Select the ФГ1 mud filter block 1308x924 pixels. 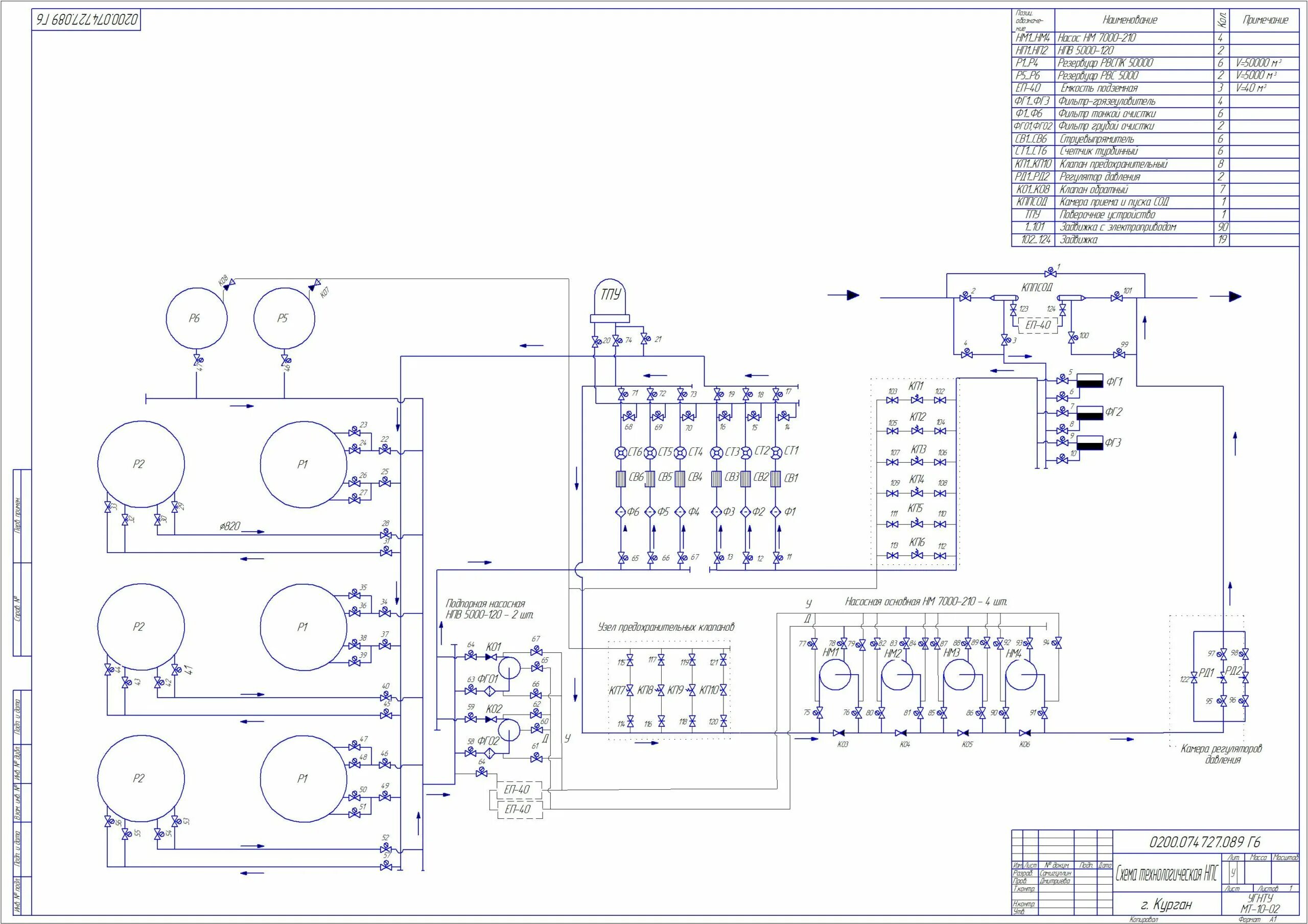pyautogui.click(x=1089, y=381)
